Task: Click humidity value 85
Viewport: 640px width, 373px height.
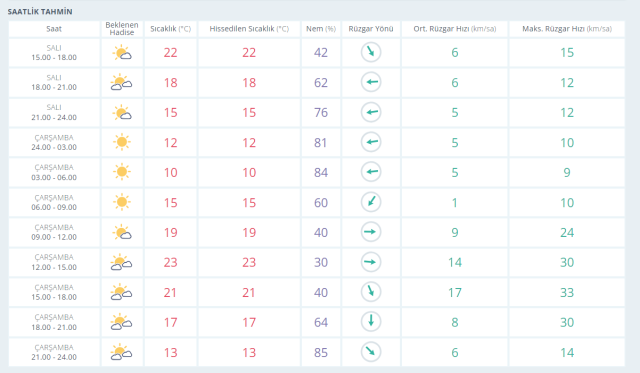Action: pyautogui.click(x=321, y=353)
